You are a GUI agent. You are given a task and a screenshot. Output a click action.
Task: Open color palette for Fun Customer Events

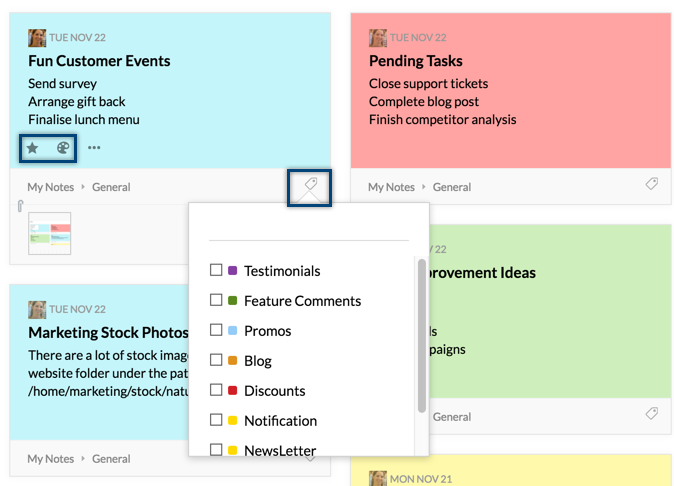point(63,148)
